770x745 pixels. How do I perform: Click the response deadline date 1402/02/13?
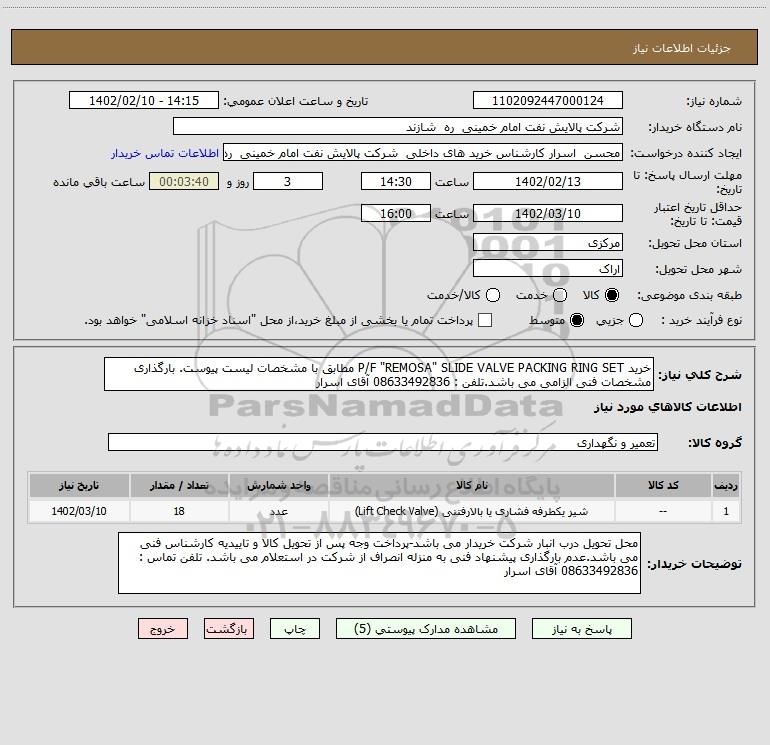click(x=548, y=182)
